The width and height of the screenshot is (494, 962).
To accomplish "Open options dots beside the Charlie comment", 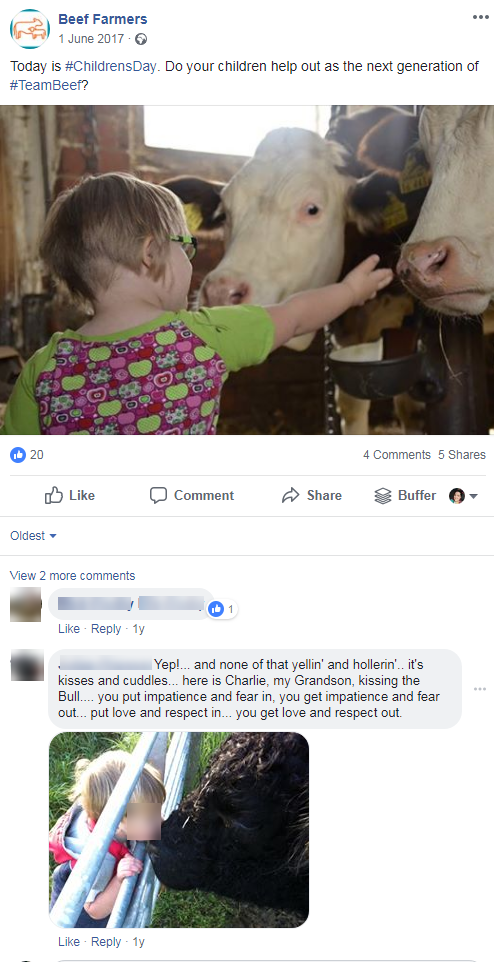I will click(480, 689).
